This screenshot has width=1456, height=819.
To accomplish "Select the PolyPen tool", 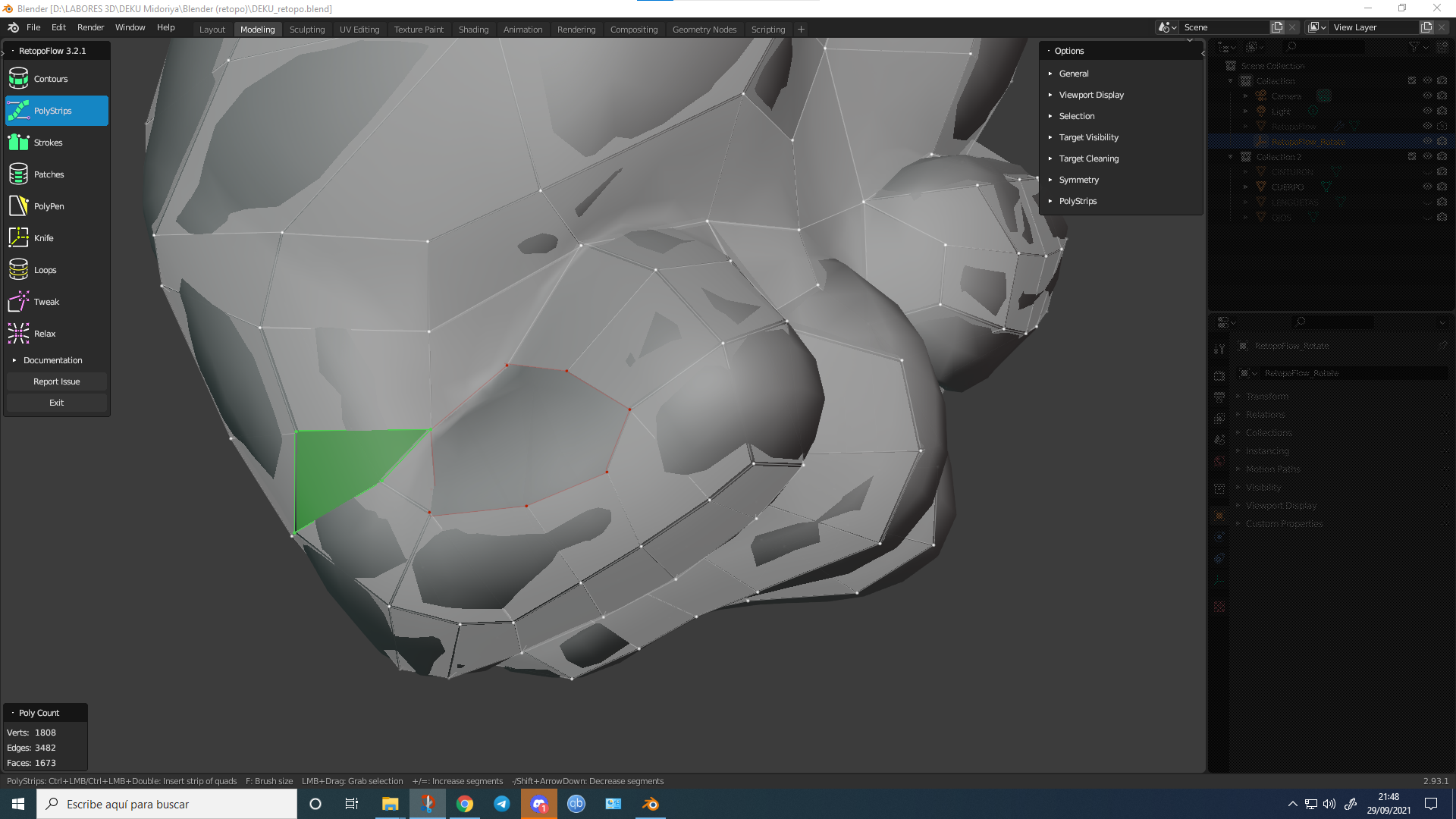I will click(x=49, y=206).
